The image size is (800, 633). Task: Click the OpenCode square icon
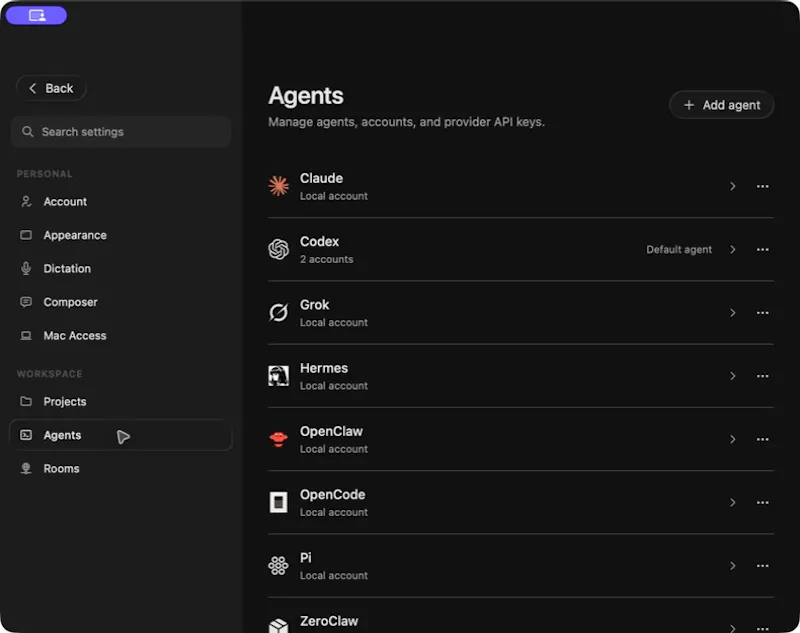[x=279, y=502]
